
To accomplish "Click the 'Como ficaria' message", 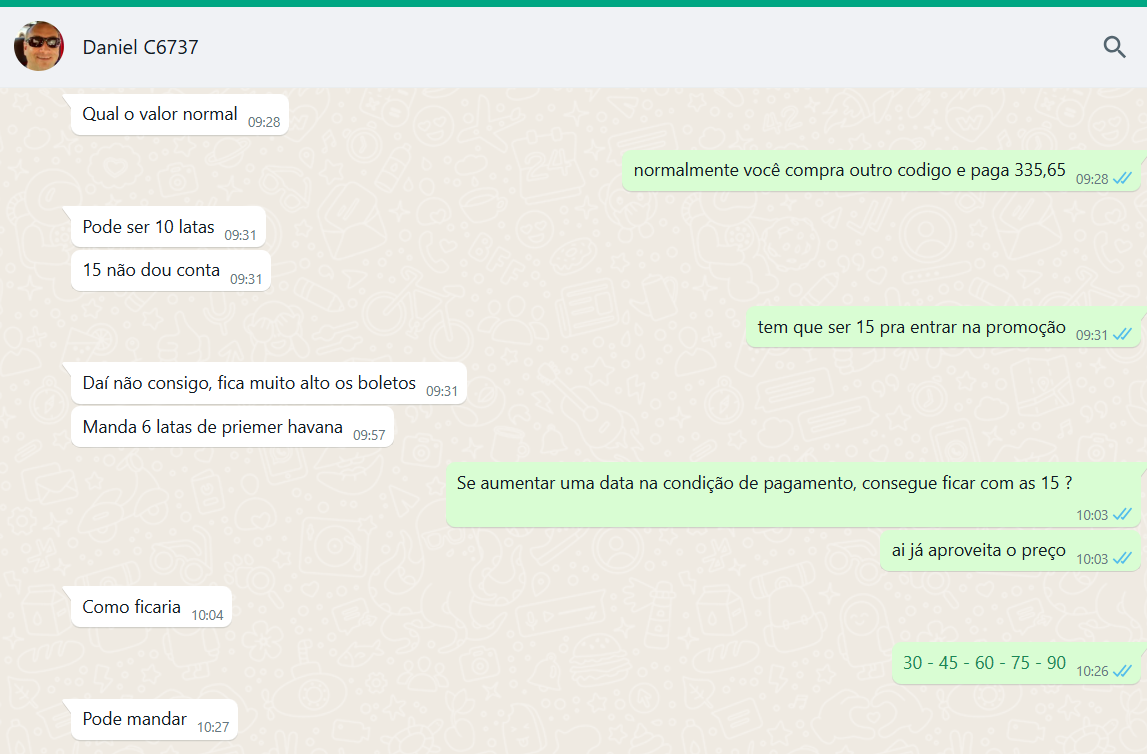I will click(132, 607).
